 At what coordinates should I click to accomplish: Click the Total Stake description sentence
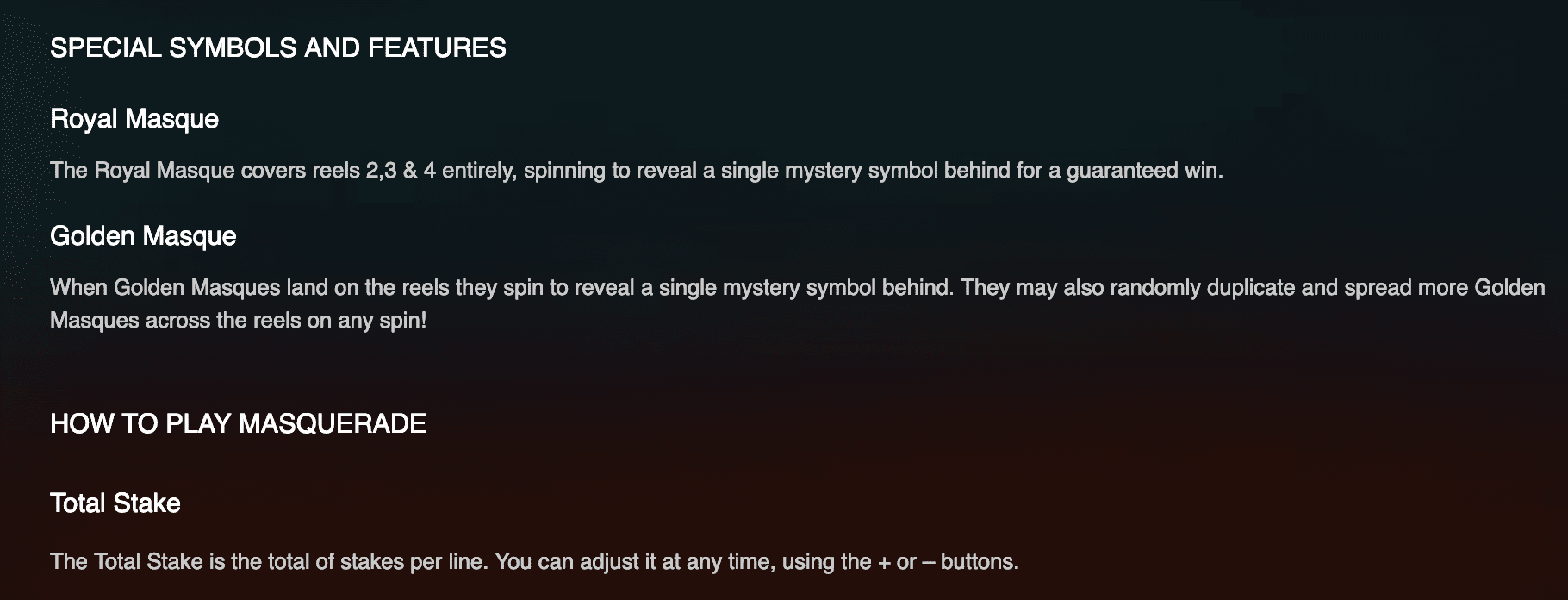(534, 562)
